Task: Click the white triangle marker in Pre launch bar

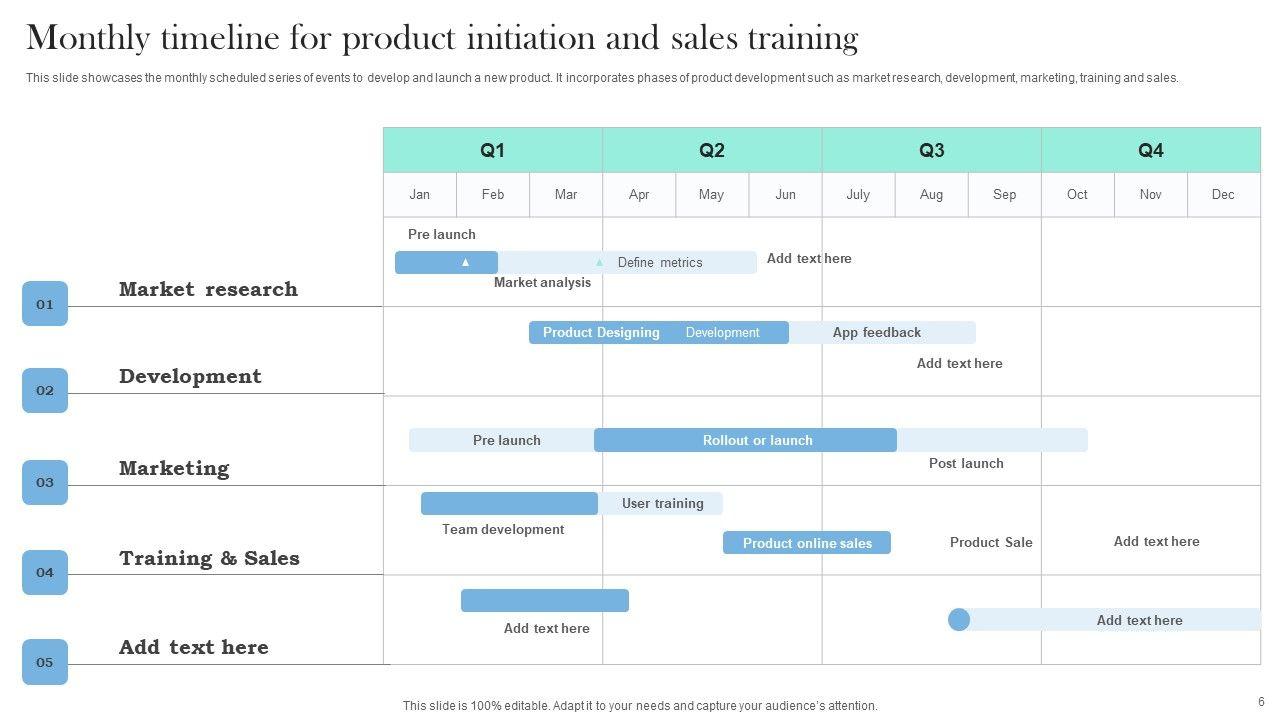Action: click(465, 263)
